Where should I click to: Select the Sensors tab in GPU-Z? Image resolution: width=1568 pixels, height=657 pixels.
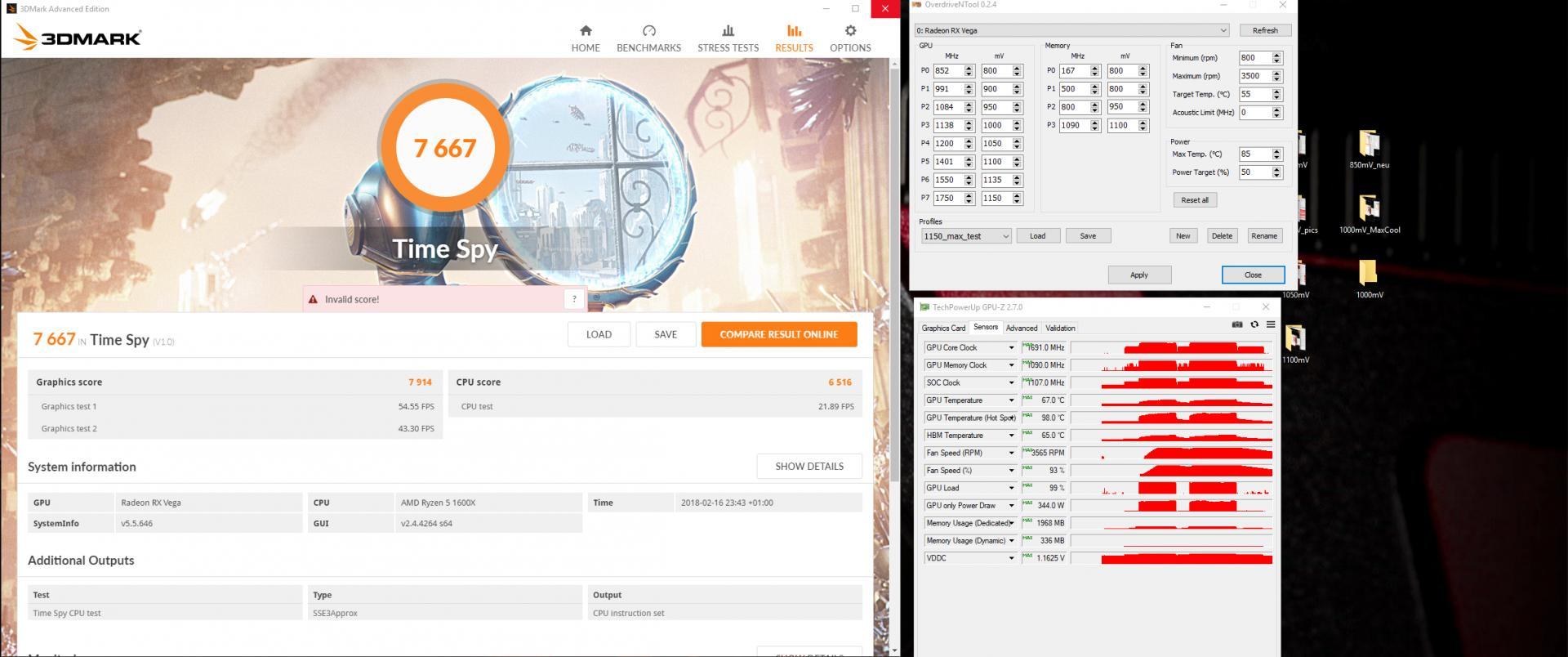click(x=986, y=327)
